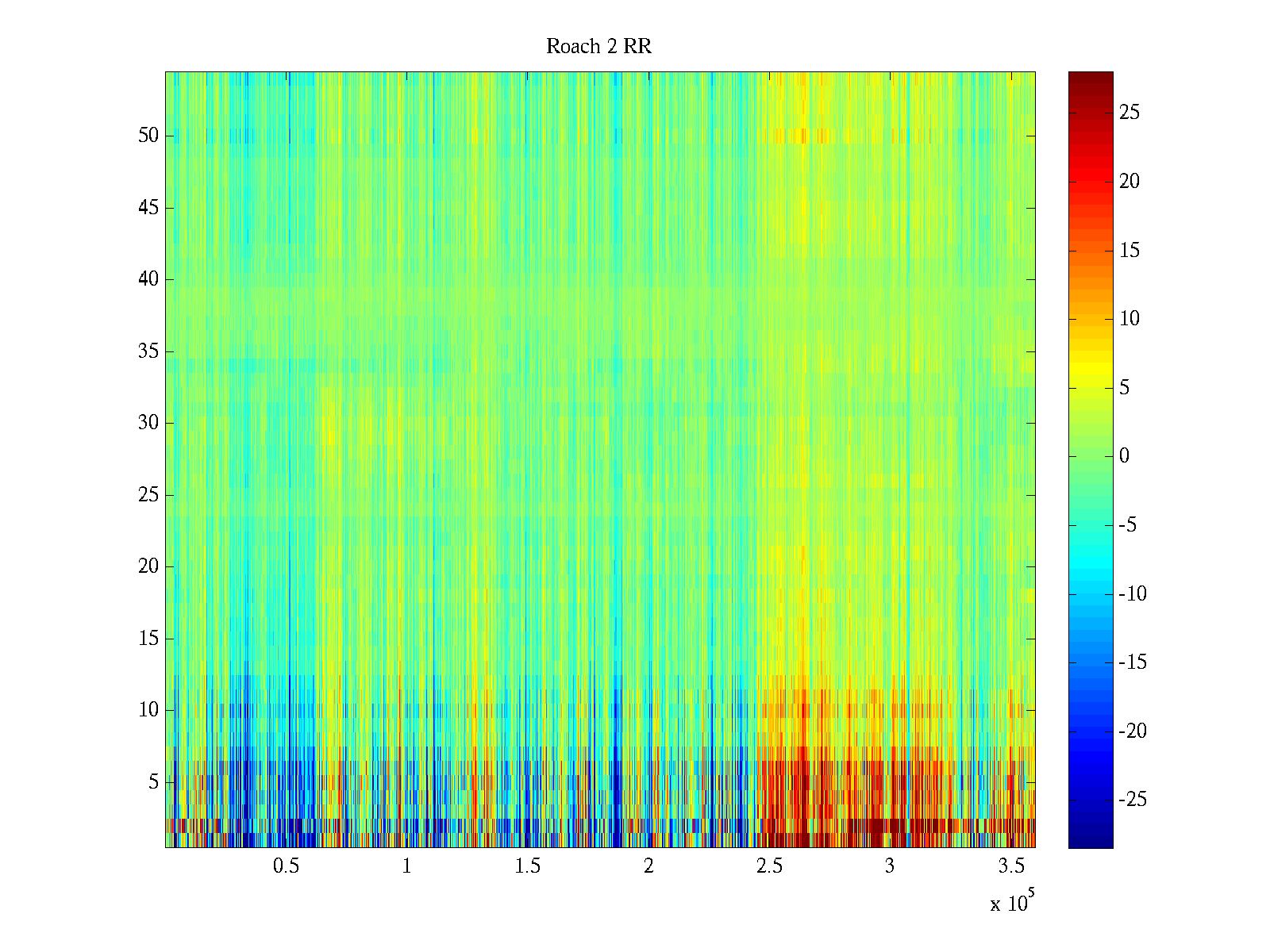The image size is (1270, 952).
Task: Pick the y-axis tick label 10
Action: click(x=148, y=710)
